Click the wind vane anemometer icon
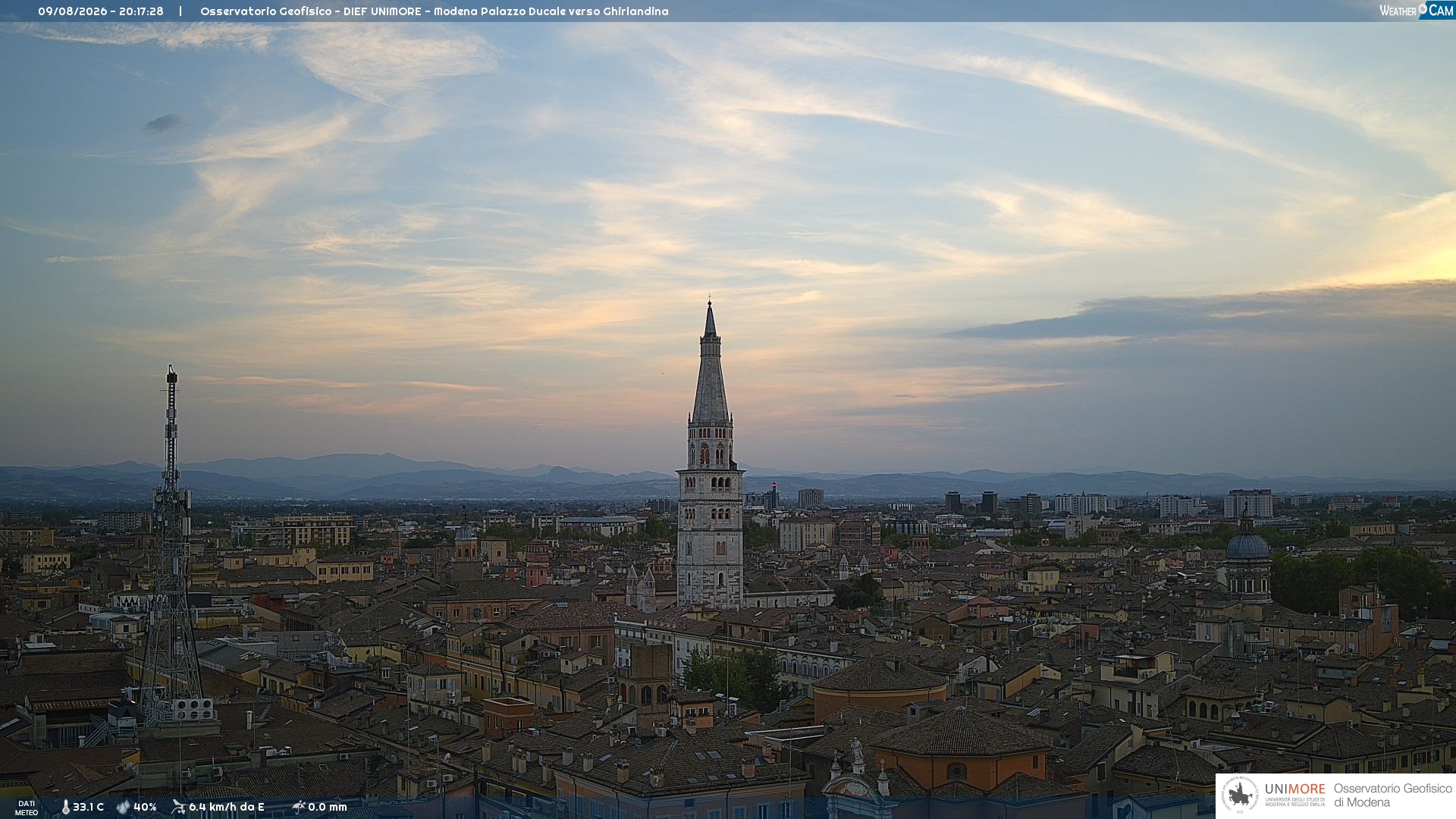Screen dimensions: 1456x819 178,807
